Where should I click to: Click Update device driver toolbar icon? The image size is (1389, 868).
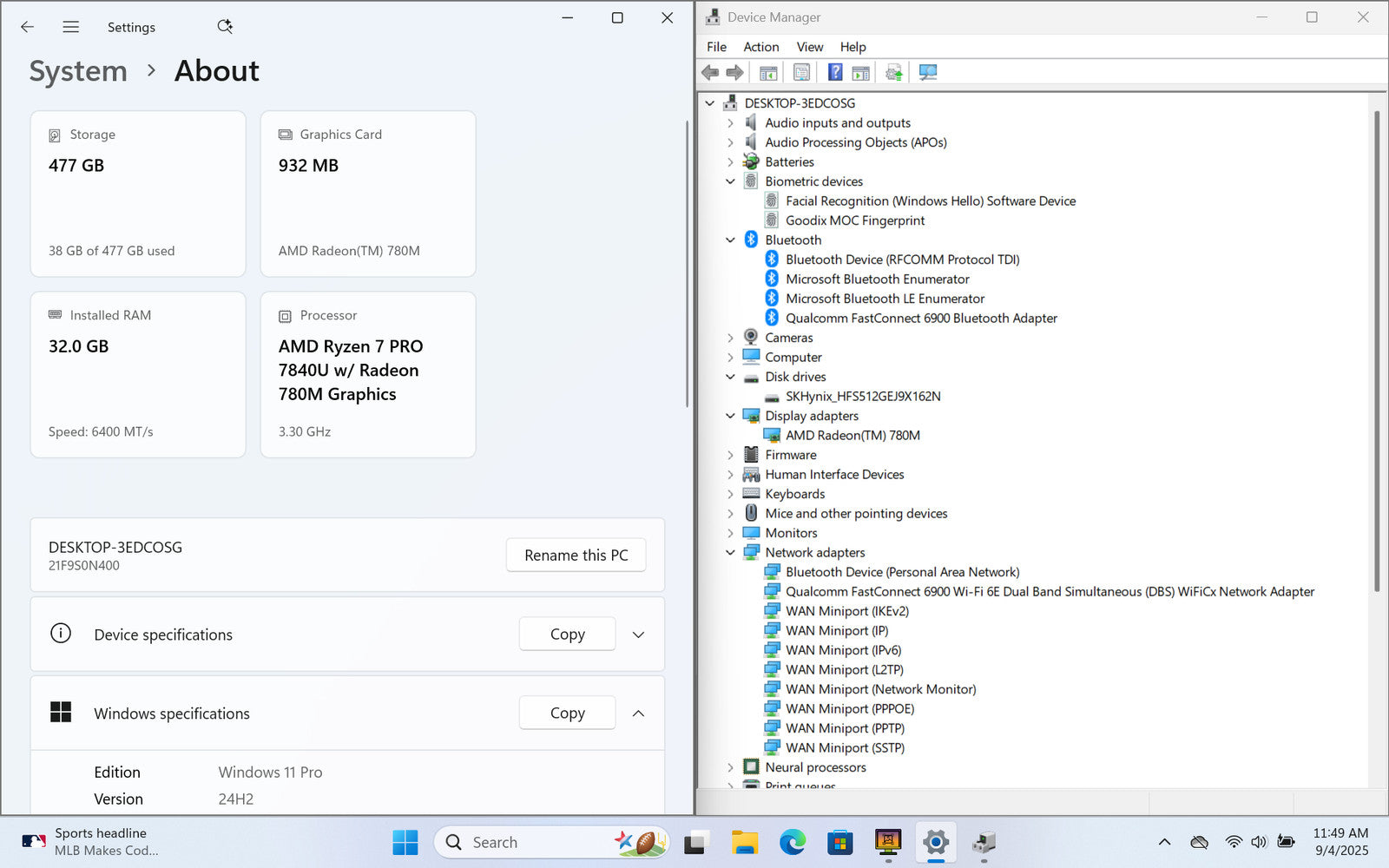pyautogui.click(x=894, y=73)
